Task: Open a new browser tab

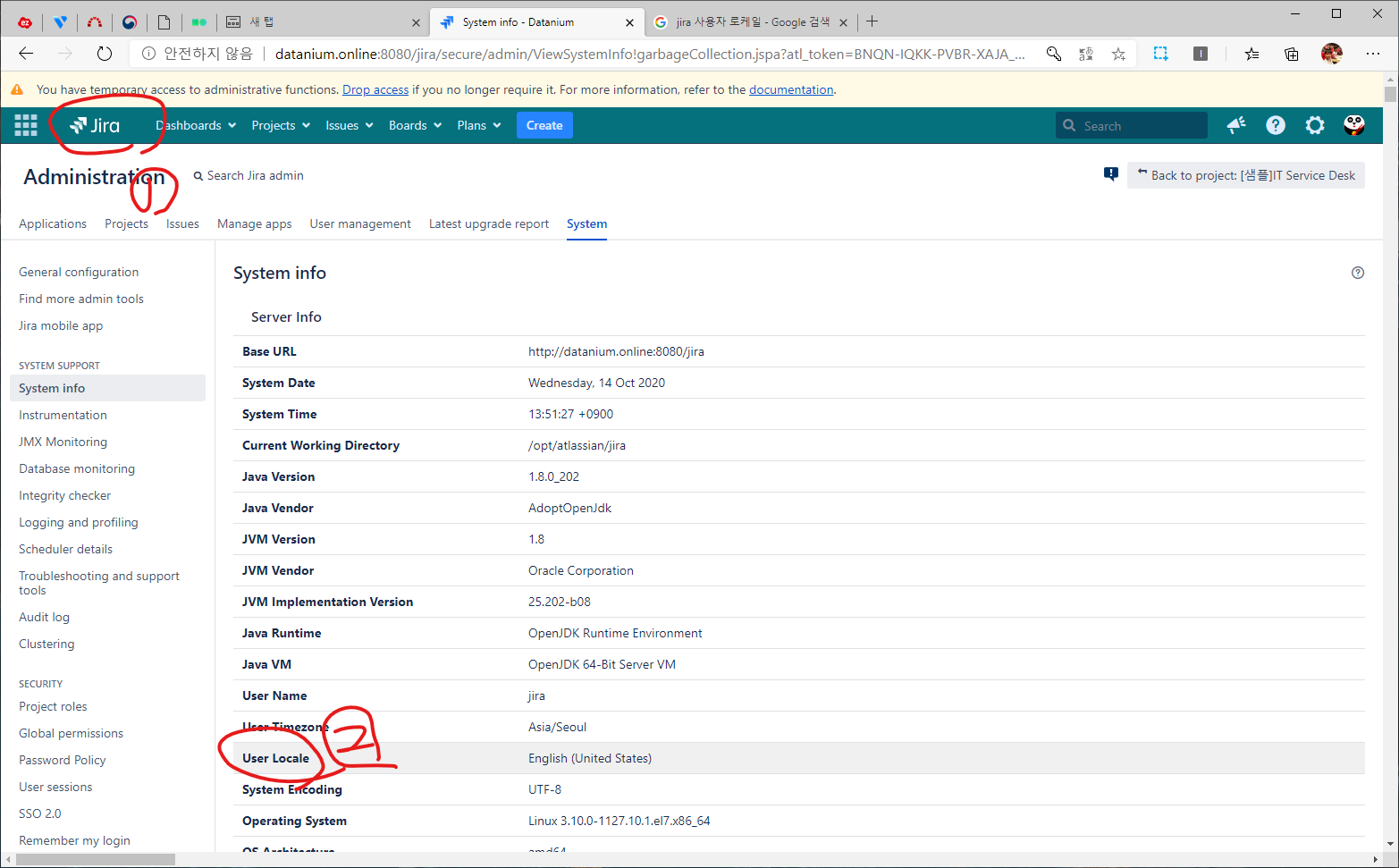Action: (872, 21)
